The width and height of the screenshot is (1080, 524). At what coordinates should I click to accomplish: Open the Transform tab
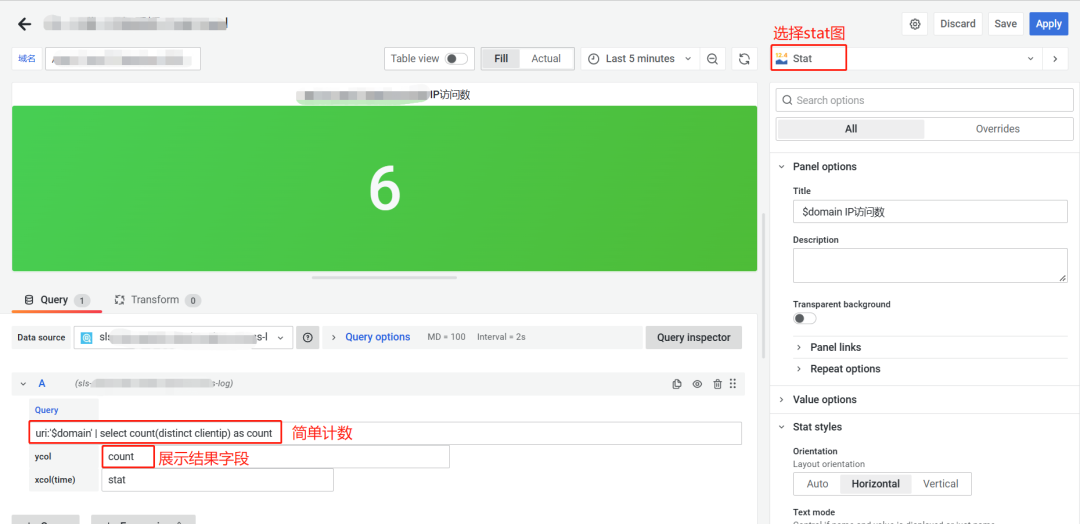tap(157, 300)
